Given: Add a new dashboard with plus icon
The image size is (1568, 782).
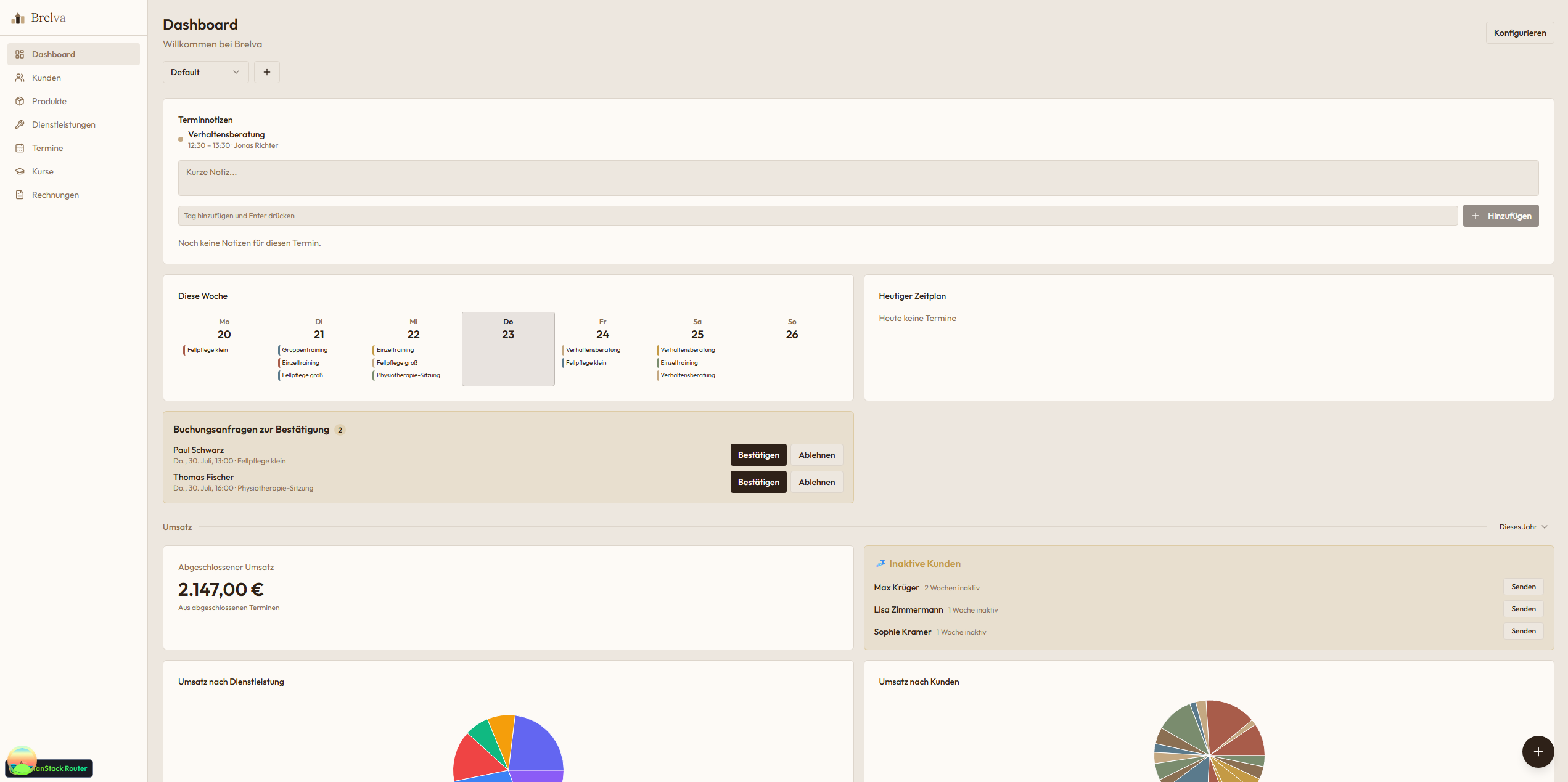Looking at the screenshot, I should (x=267, y=72).
